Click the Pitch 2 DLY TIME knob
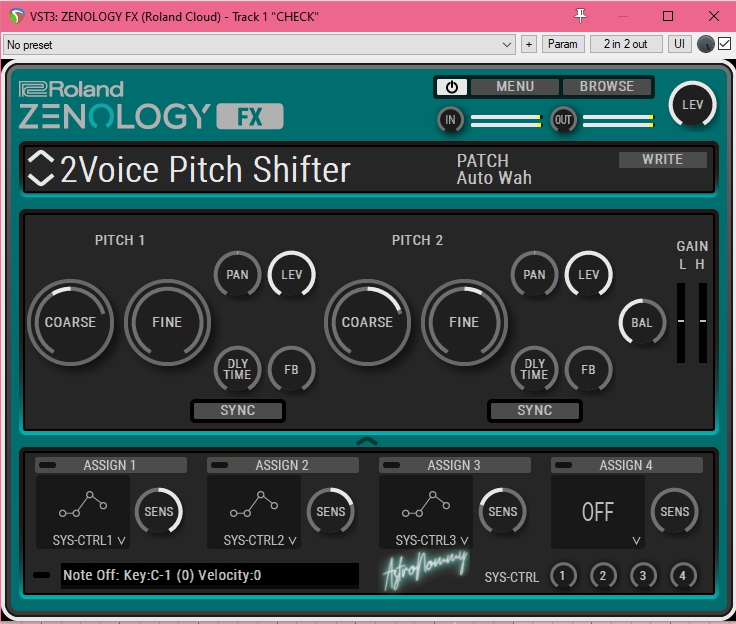 pyautogui.click(x=534, y=369)
